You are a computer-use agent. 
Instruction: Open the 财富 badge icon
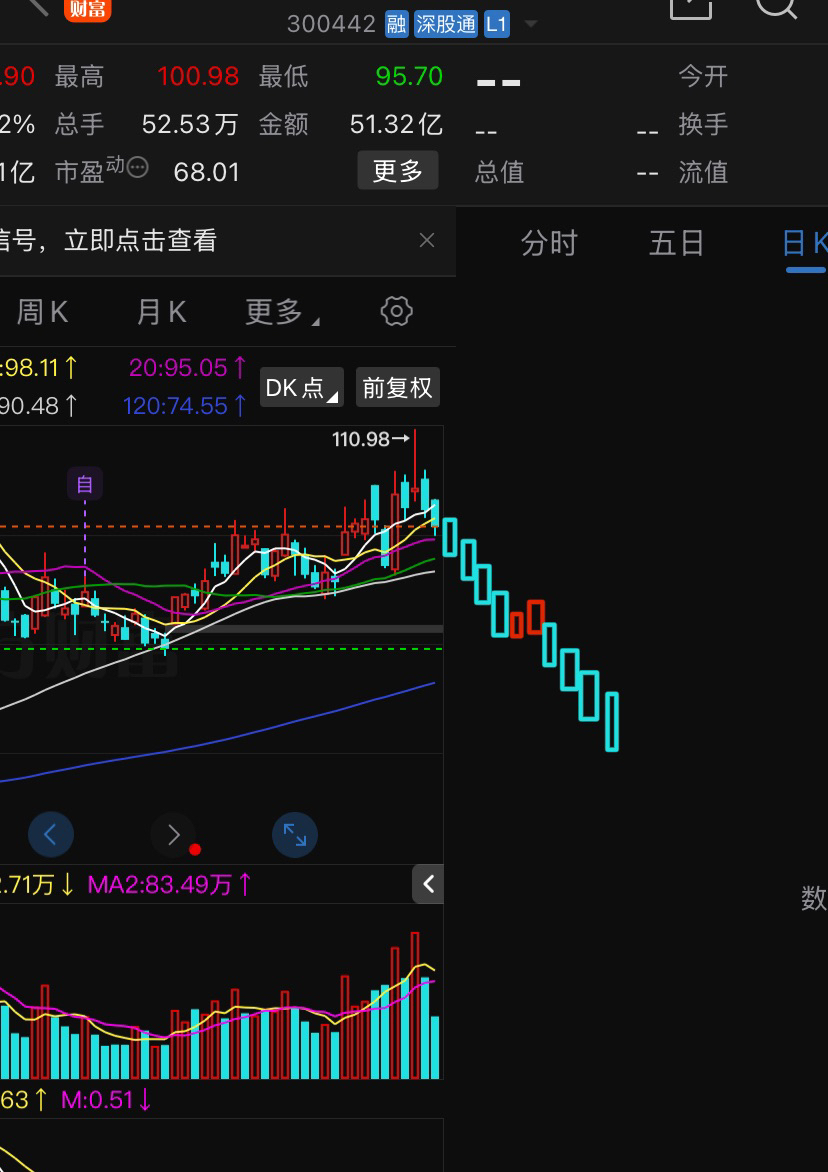coord(87,9)
